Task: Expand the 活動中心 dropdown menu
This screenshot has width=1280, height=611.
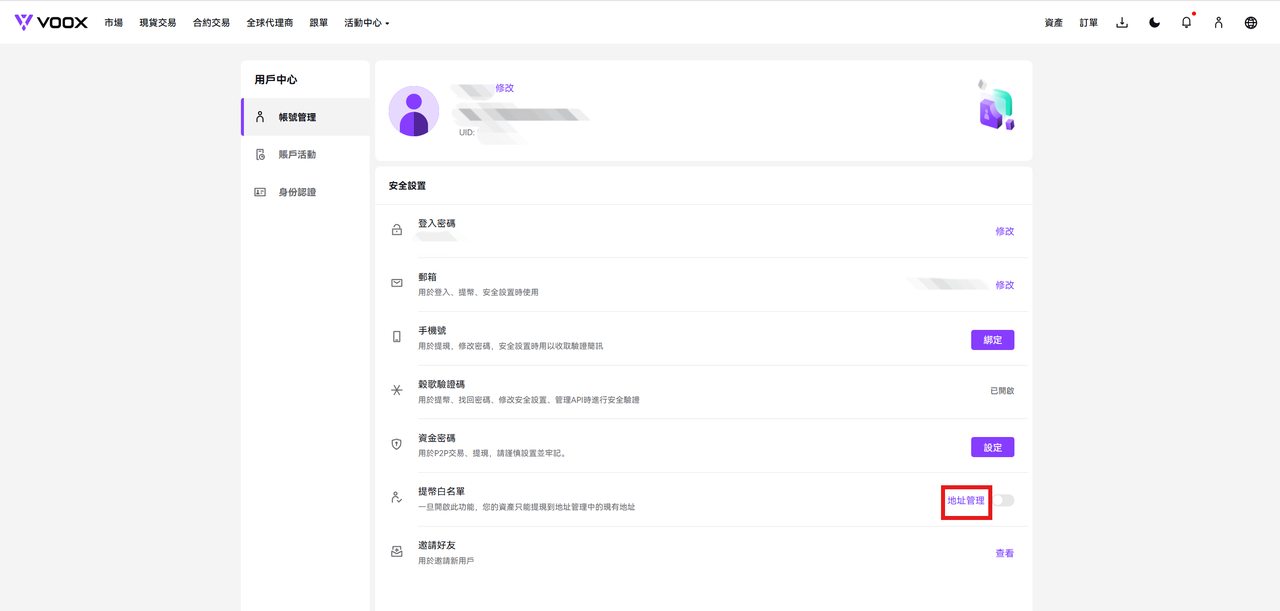Action: click(366, 22)
